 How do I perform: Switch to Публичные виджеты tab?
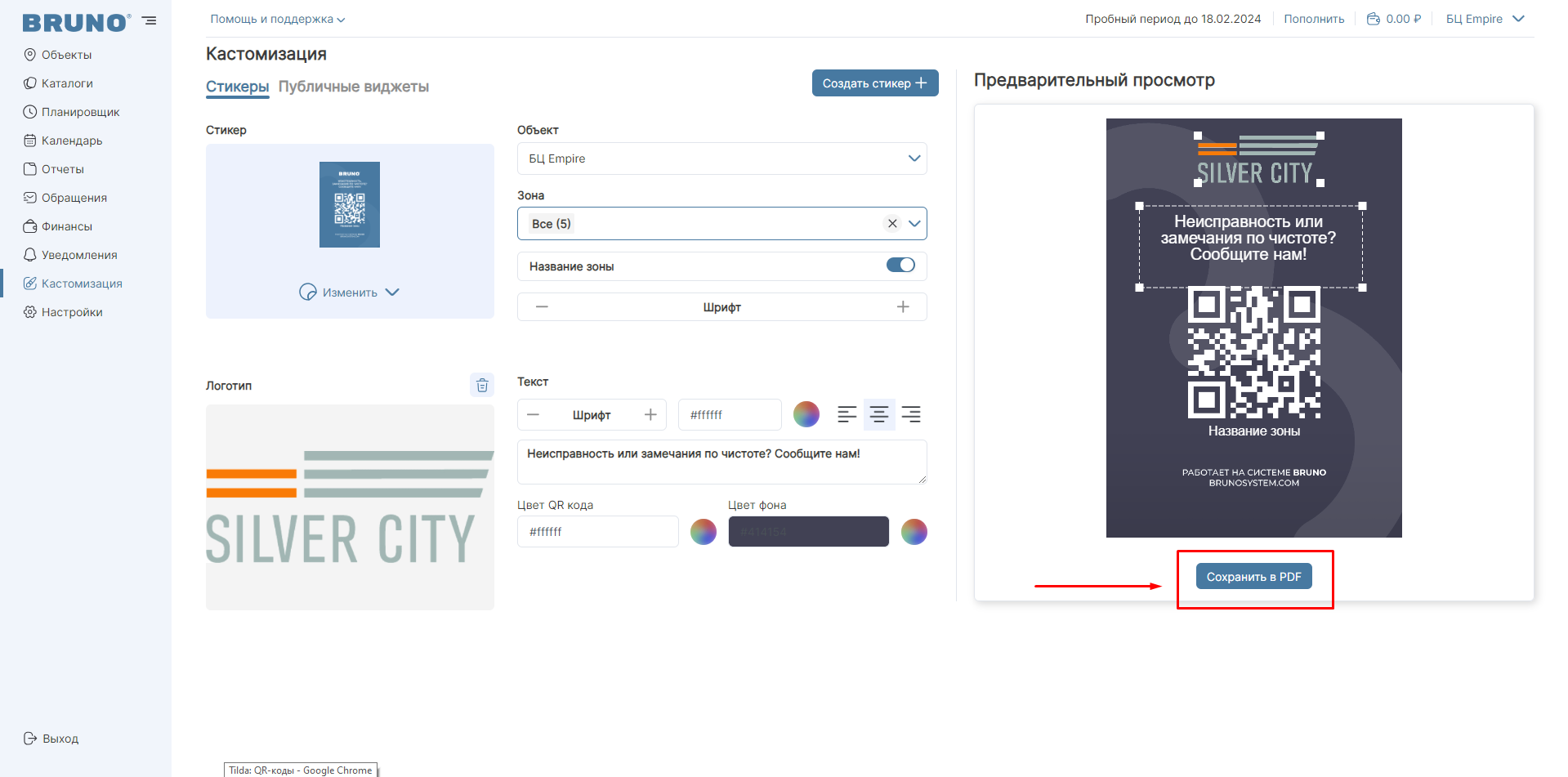[353, 87]
